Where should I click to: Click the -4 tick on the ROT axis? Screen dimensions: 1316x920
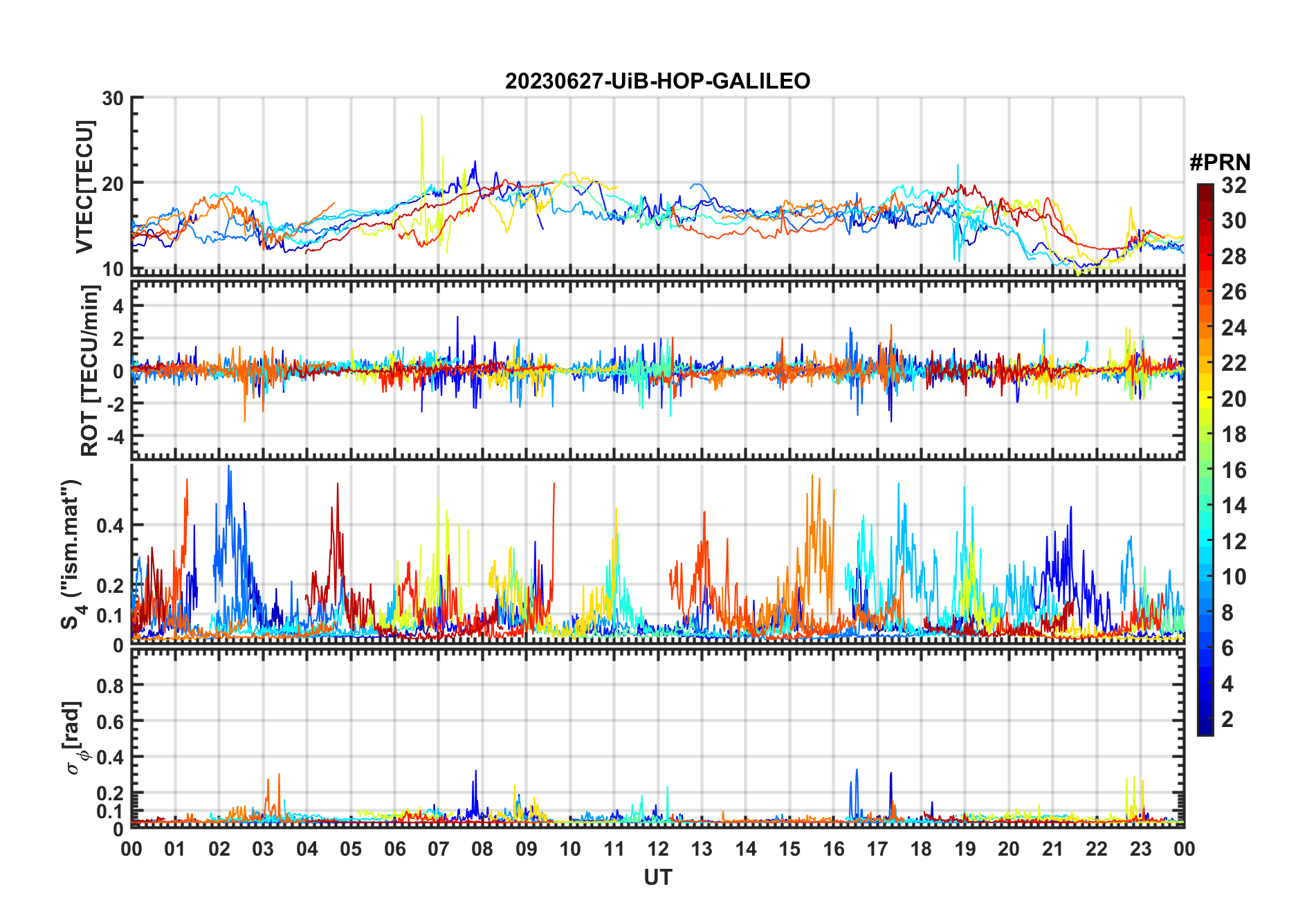coord(113,436)
